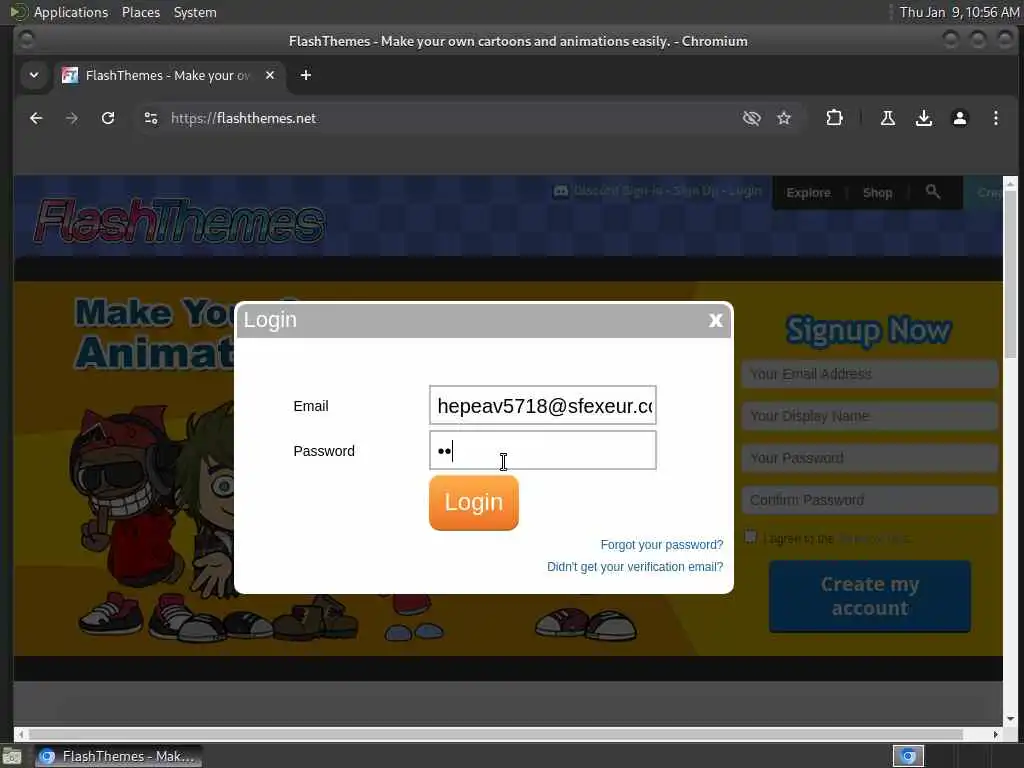The image size is (1024, 768).
Task: Open site information icon in address bar
Action: pos(151,118)
